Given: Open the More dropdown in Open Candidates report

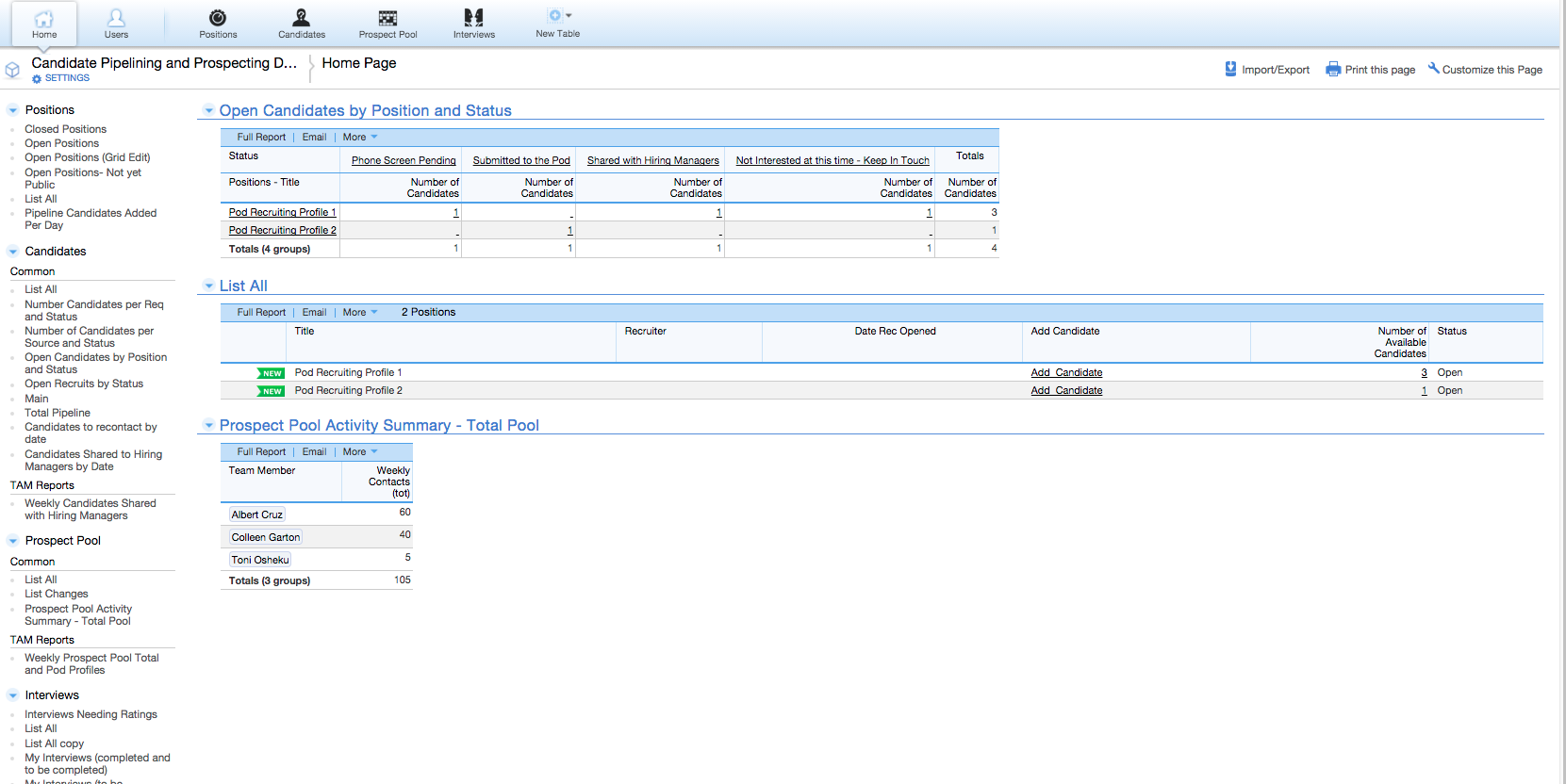Looking at the screenshot, I should 360,138.
